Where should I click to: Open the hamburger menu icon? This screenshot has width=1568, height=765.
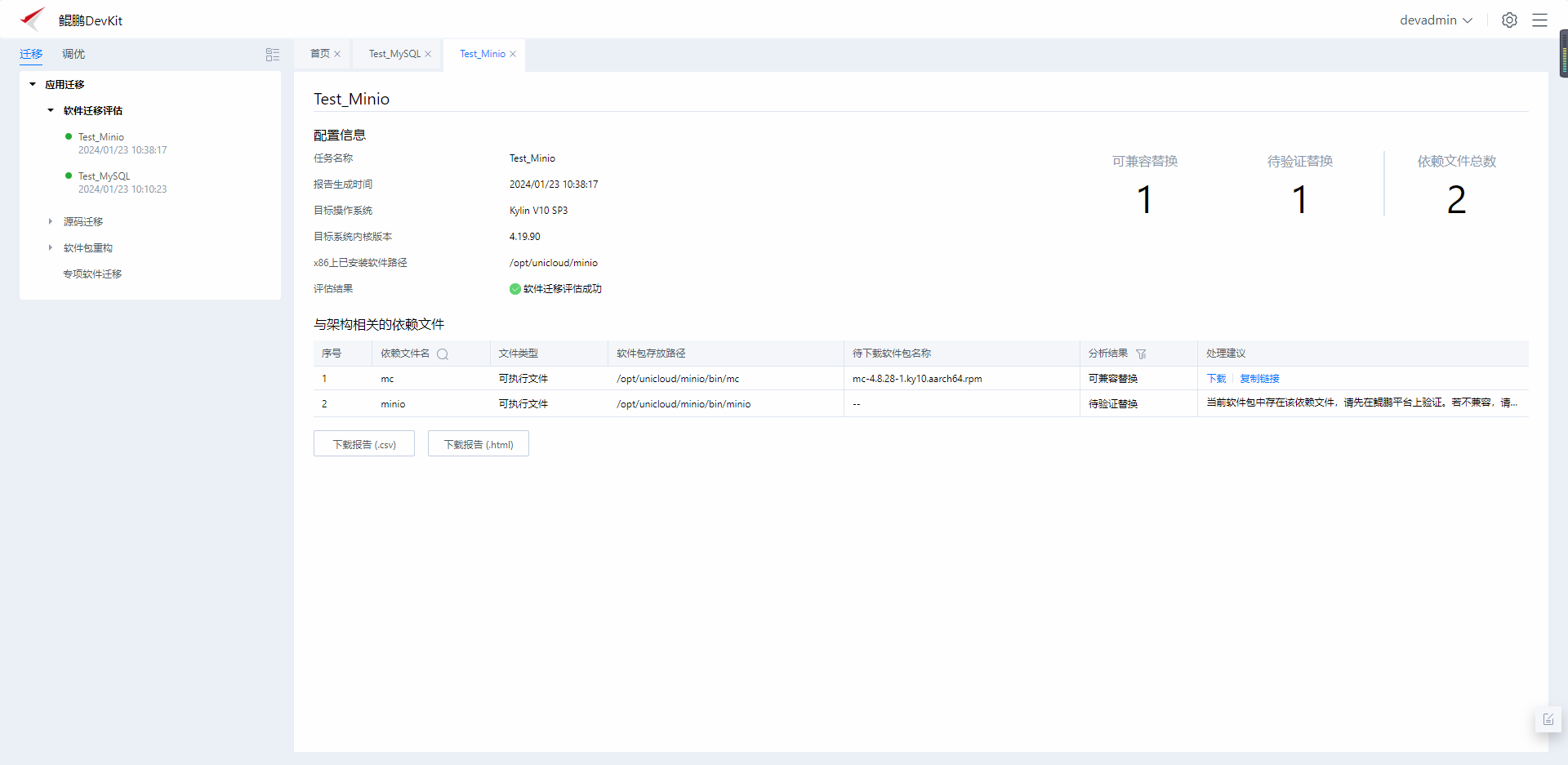(x=1539, y=20)
